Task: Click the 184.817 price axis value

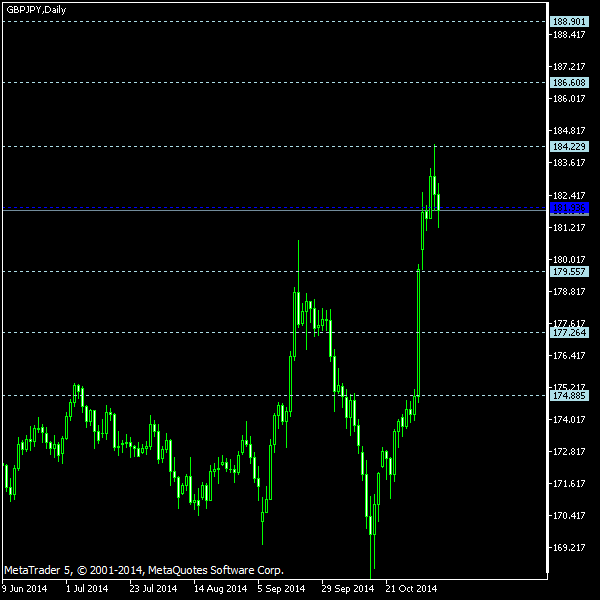Action: tap(569, 130)
